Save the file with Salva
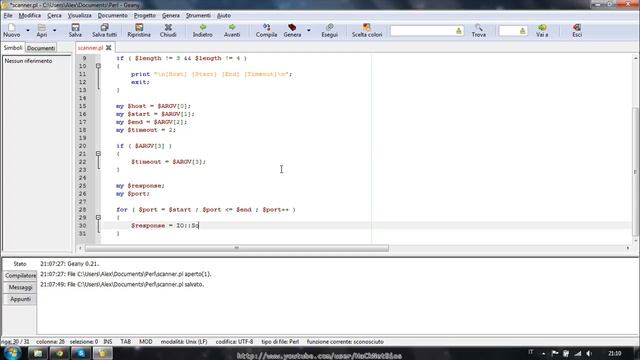 tap(75, 31)
